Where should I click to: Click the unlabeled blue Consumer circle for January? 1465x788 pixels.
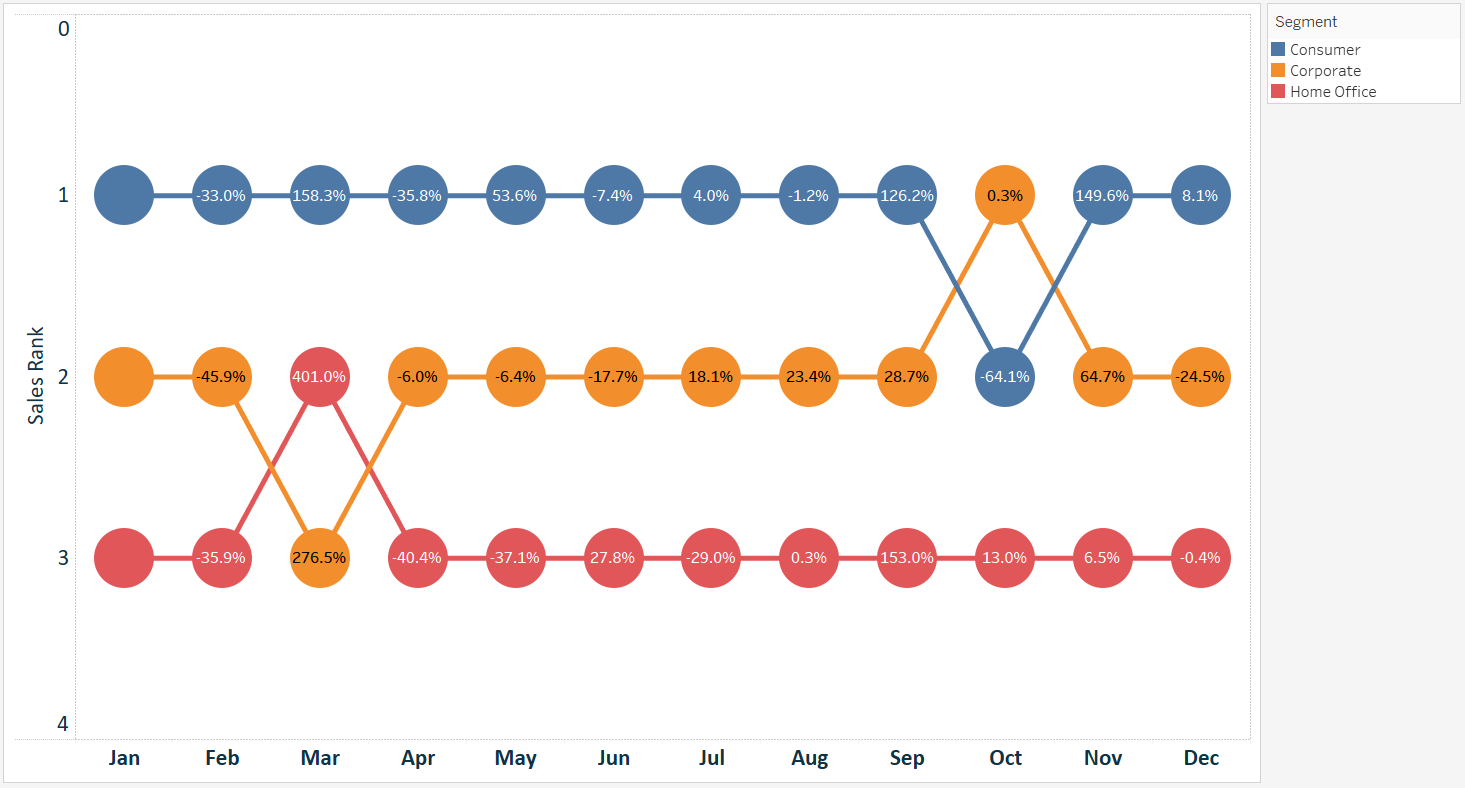124,195
